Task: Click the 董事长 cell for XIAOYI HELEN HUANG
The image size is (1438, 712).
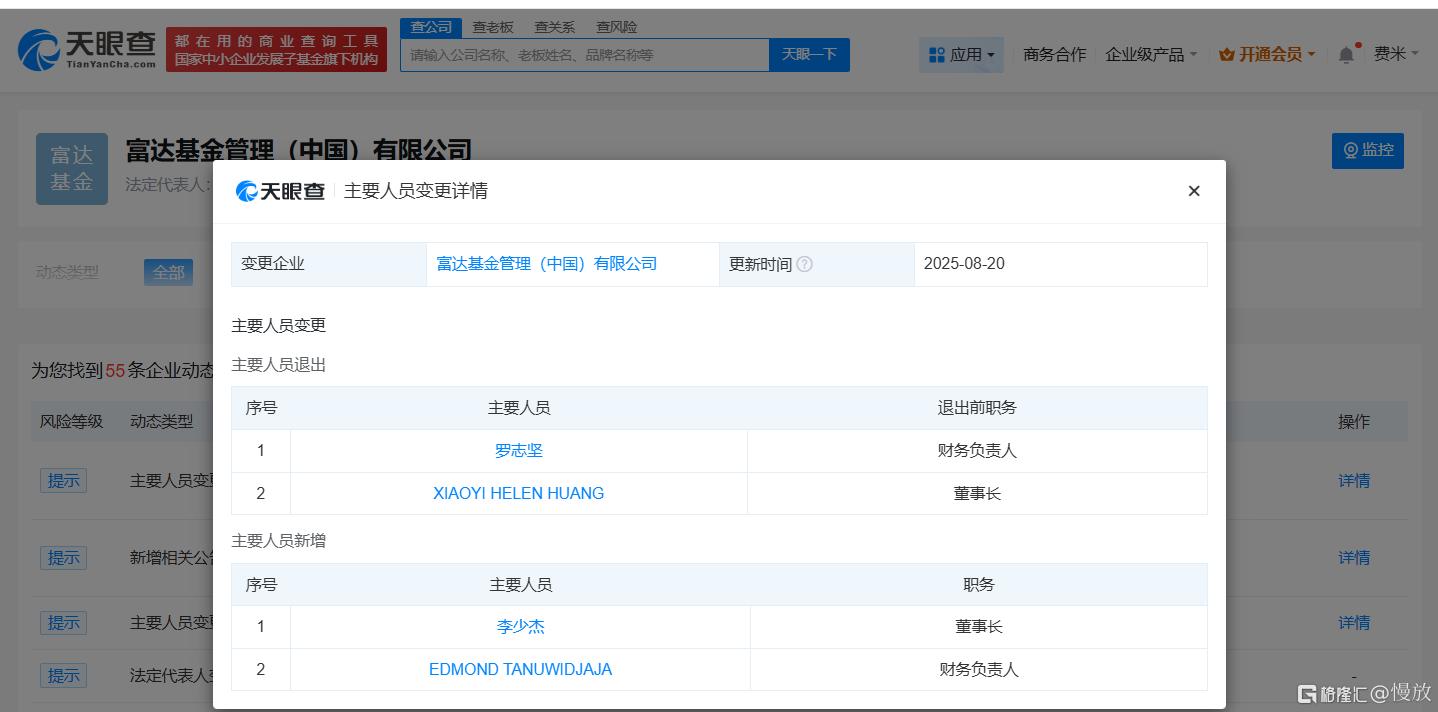Action: [x=977, y=493]
